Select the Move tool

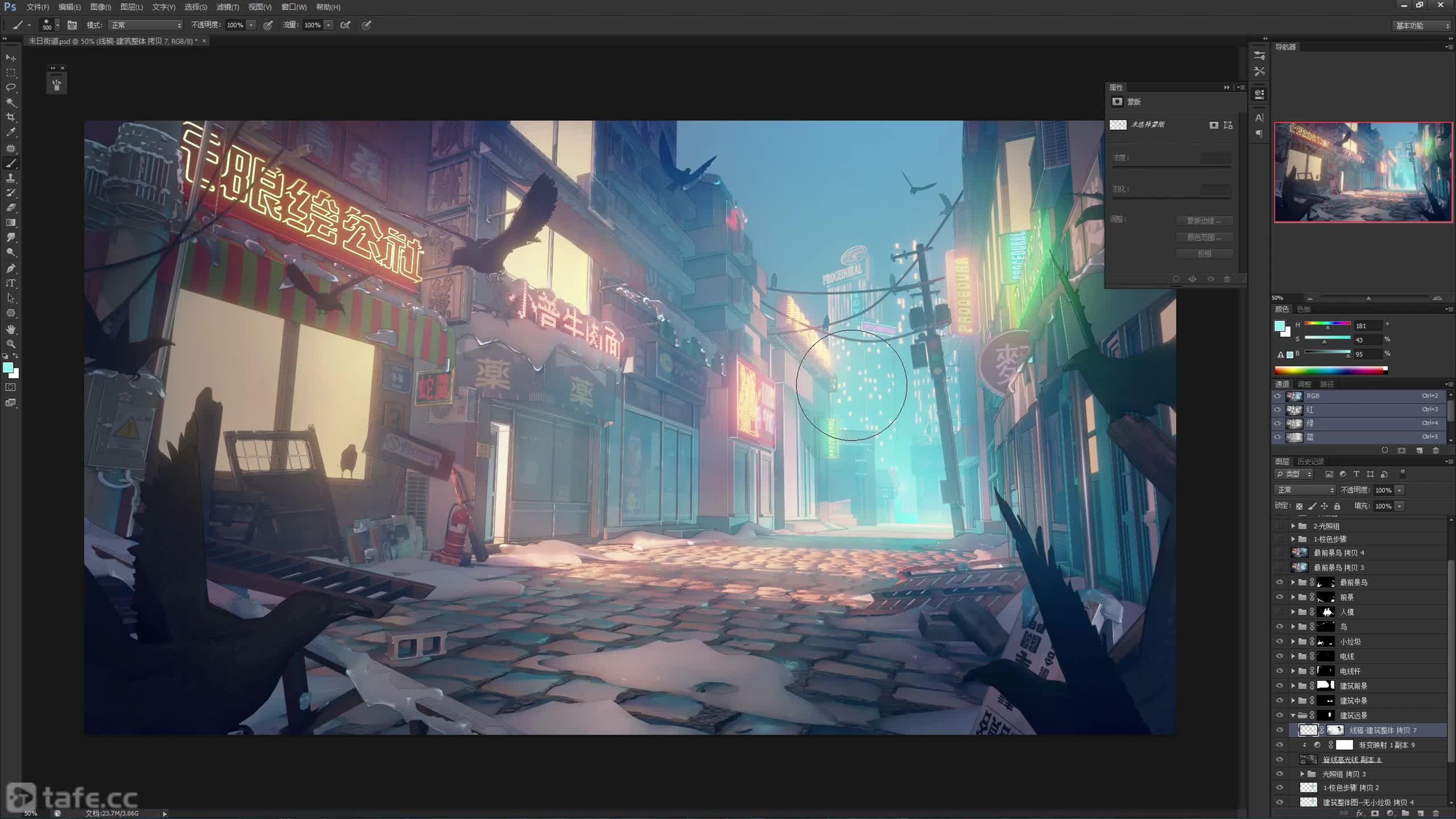[11, 58]
